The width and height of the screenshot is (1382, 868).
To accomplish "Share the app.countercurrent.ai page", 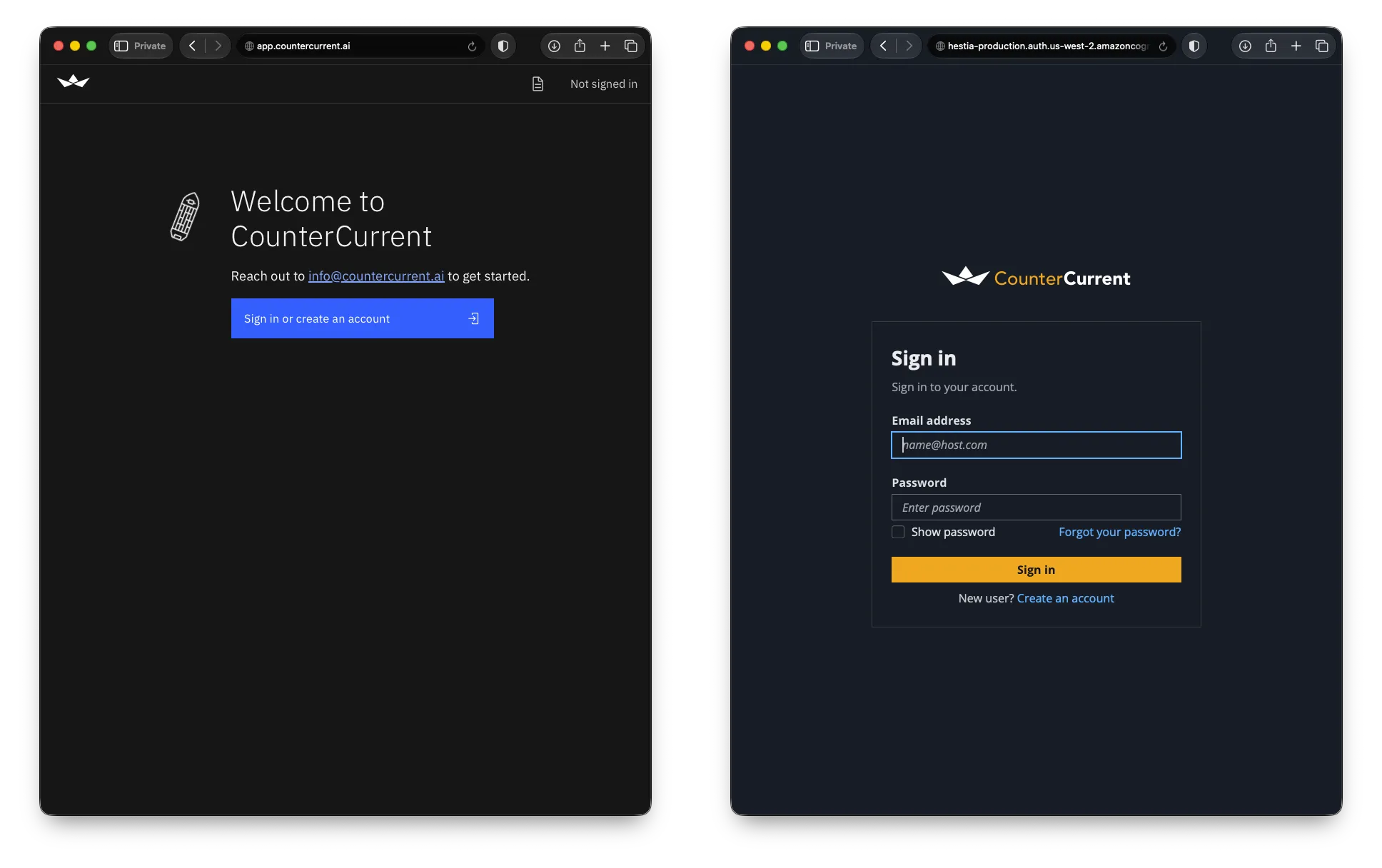I will coord(580,46).
